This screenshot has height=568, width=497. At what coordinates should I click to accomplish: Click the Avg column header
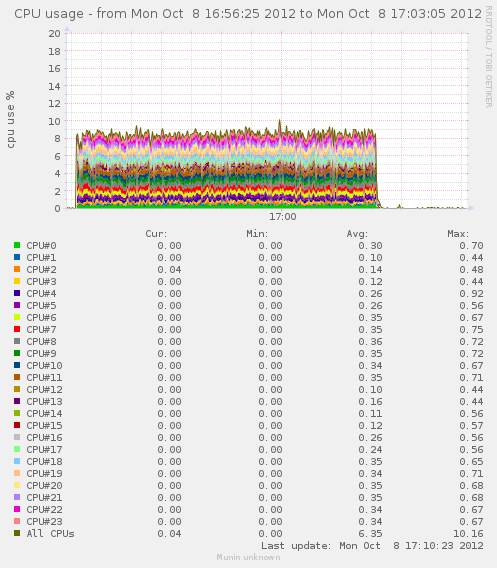357,234
